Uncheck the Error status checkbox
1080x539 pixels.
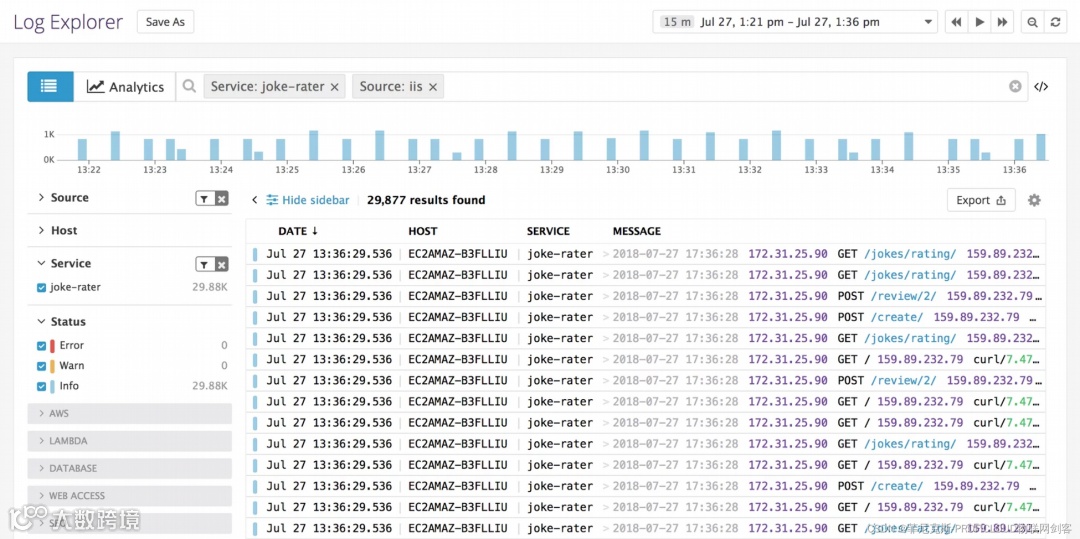41,346
